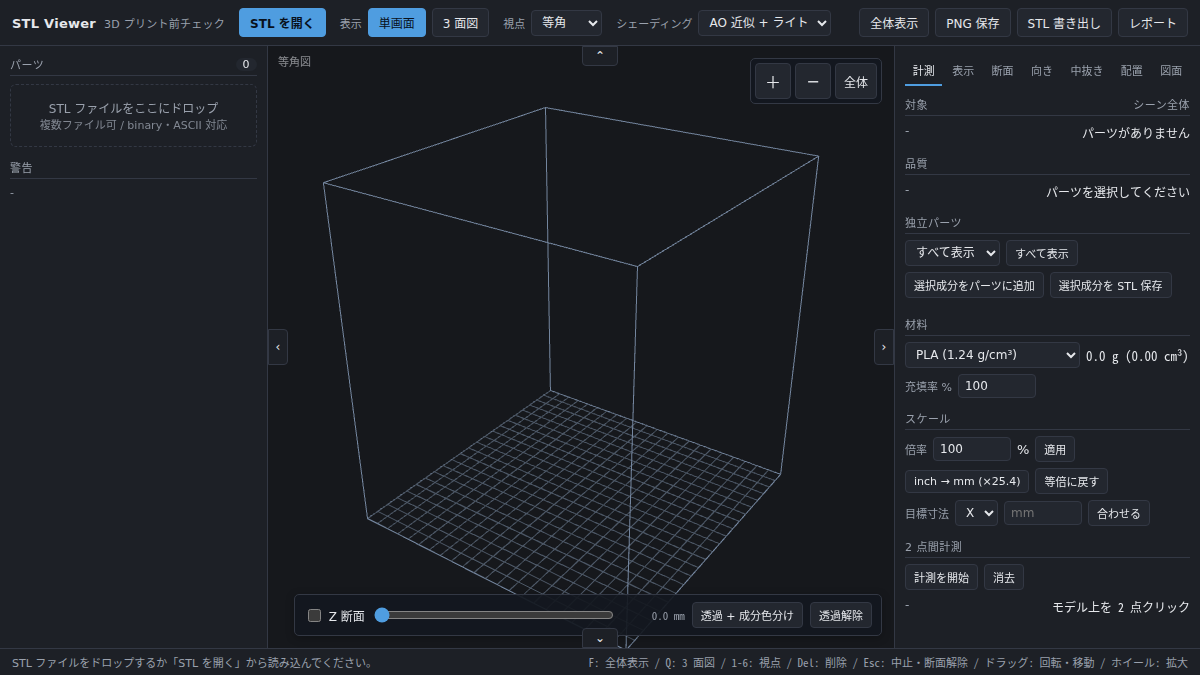Screen dimensions: 1200x675
Task: Click 選択成分を STL 保存 button
Action: [1110, 285]
